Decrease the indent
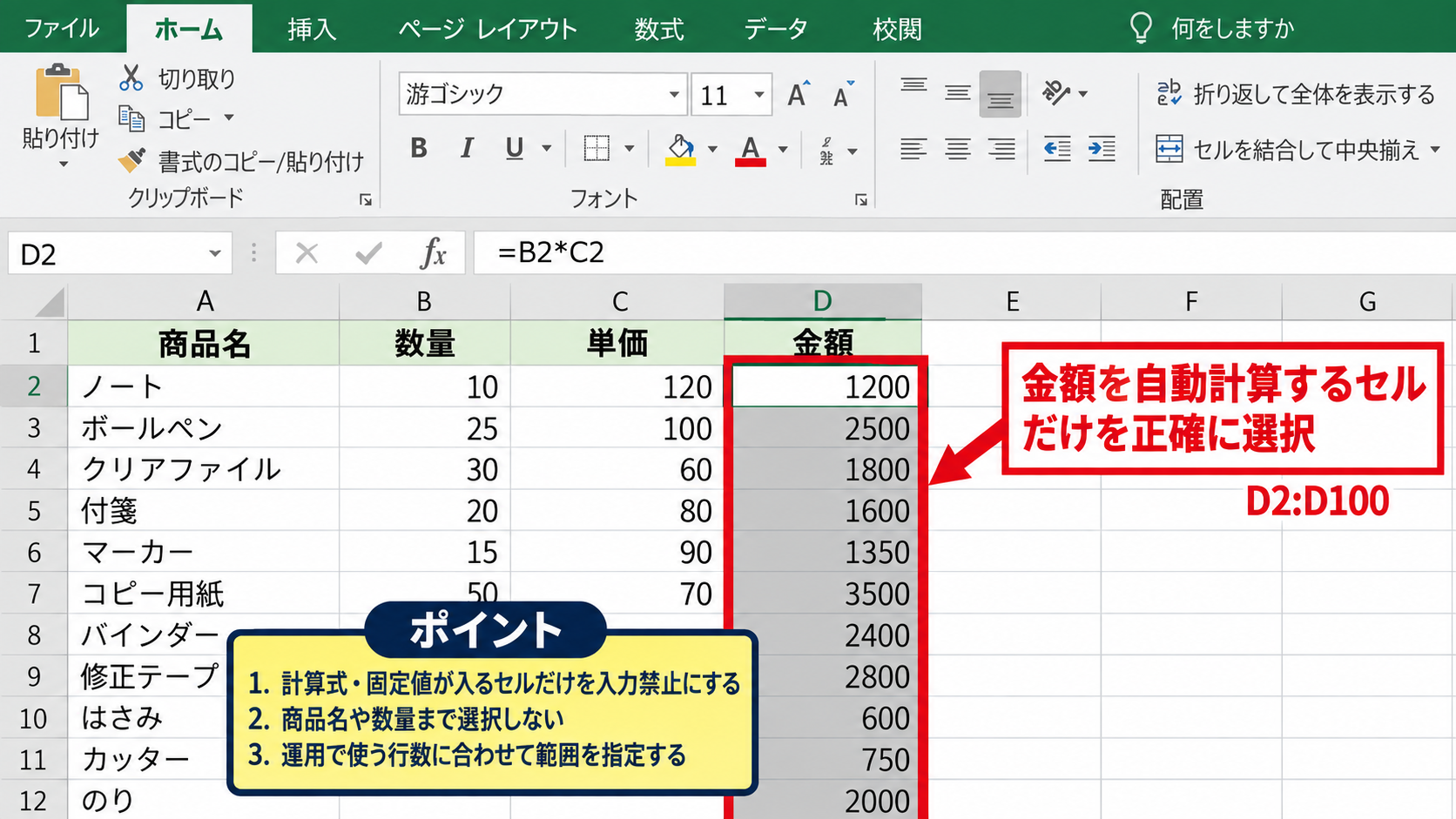 click(x=1057, y=150)
